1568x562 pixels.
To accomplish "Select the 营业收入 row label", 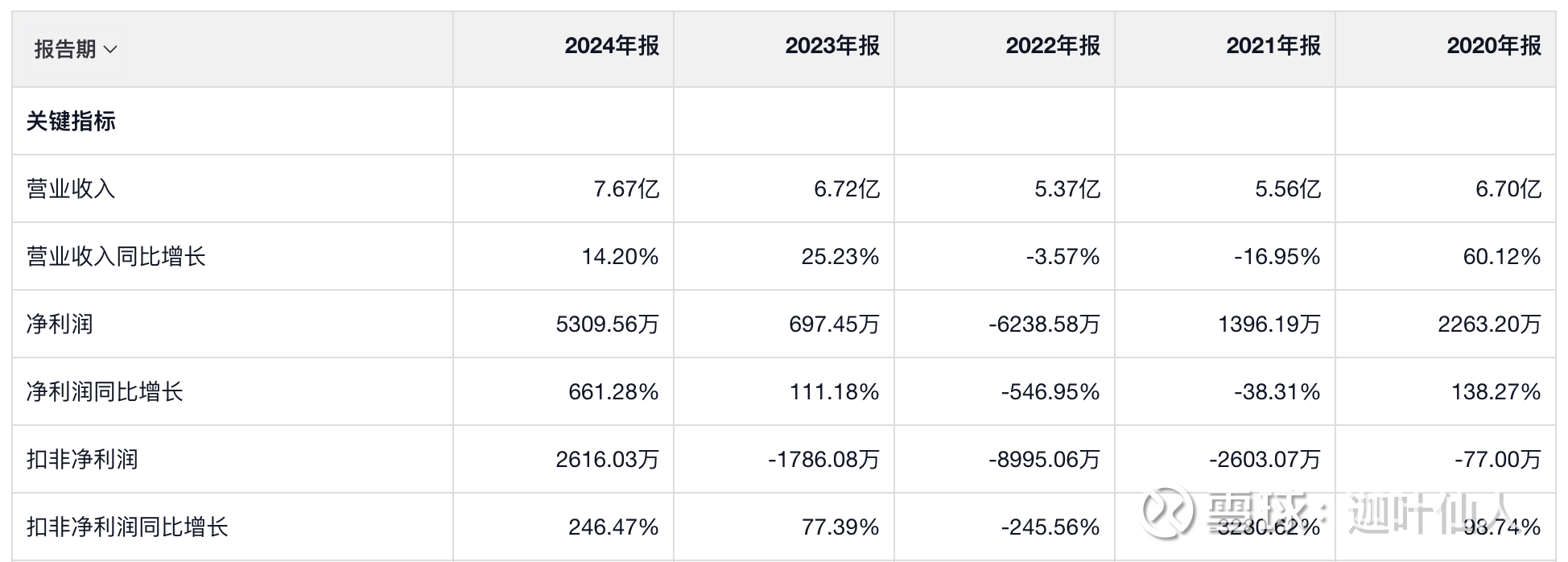I will click(71, 189).
